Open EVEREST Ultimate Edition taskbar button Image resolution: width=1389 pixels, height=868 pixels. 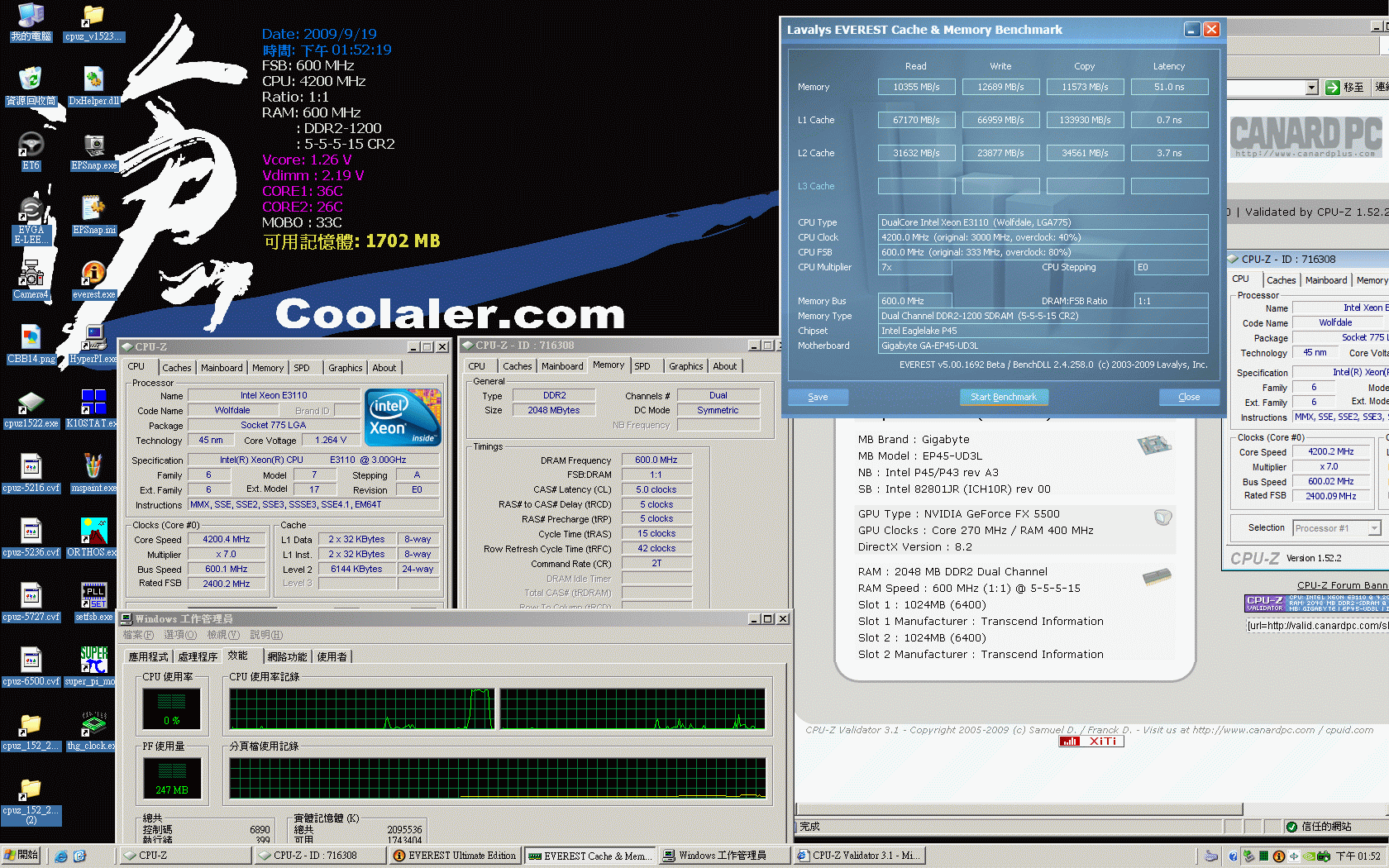point(455,856)
